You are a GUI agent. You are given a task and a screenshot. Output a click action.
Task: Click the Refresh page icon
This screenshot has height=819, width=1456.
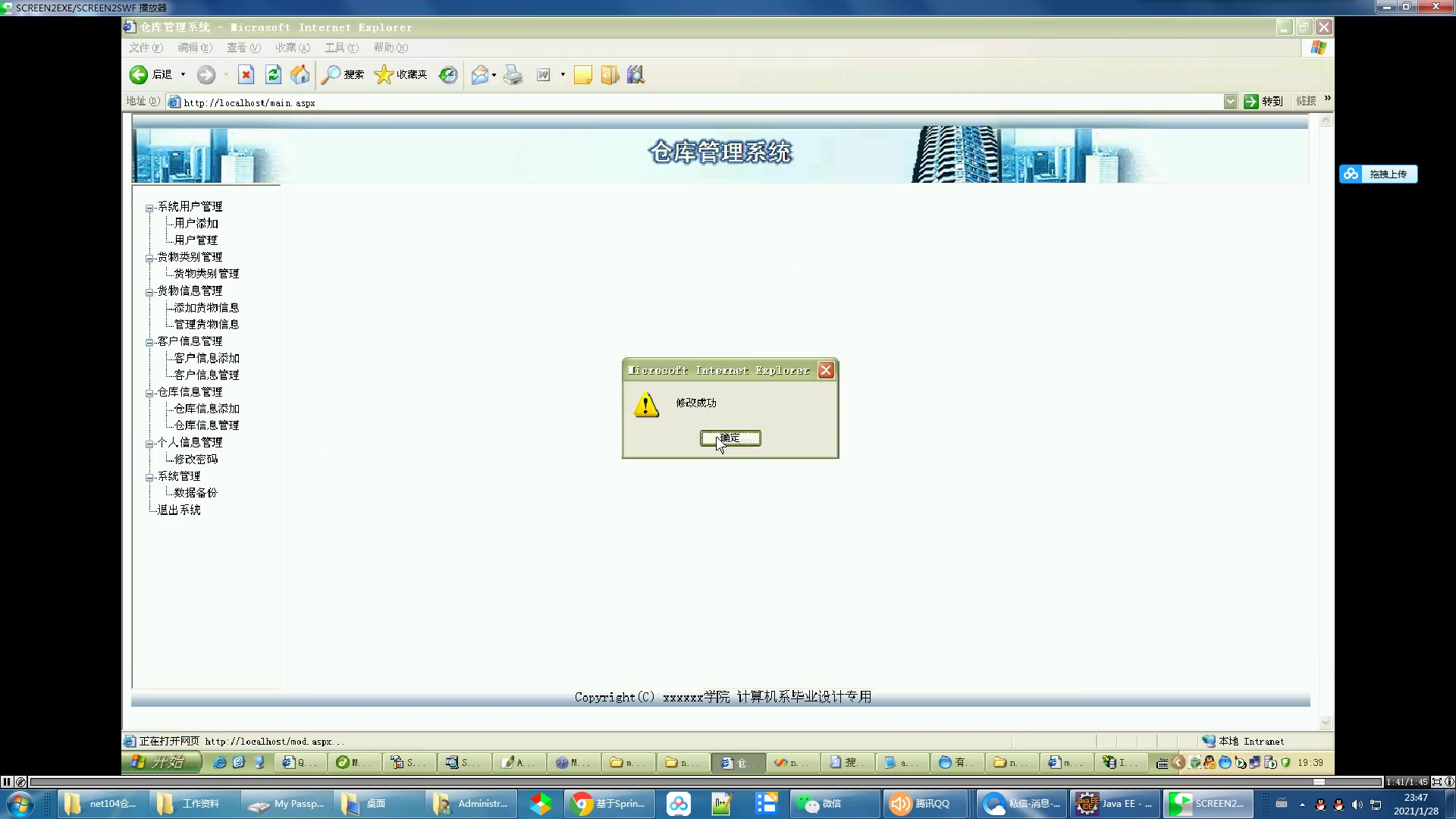[x=272, y=74]
